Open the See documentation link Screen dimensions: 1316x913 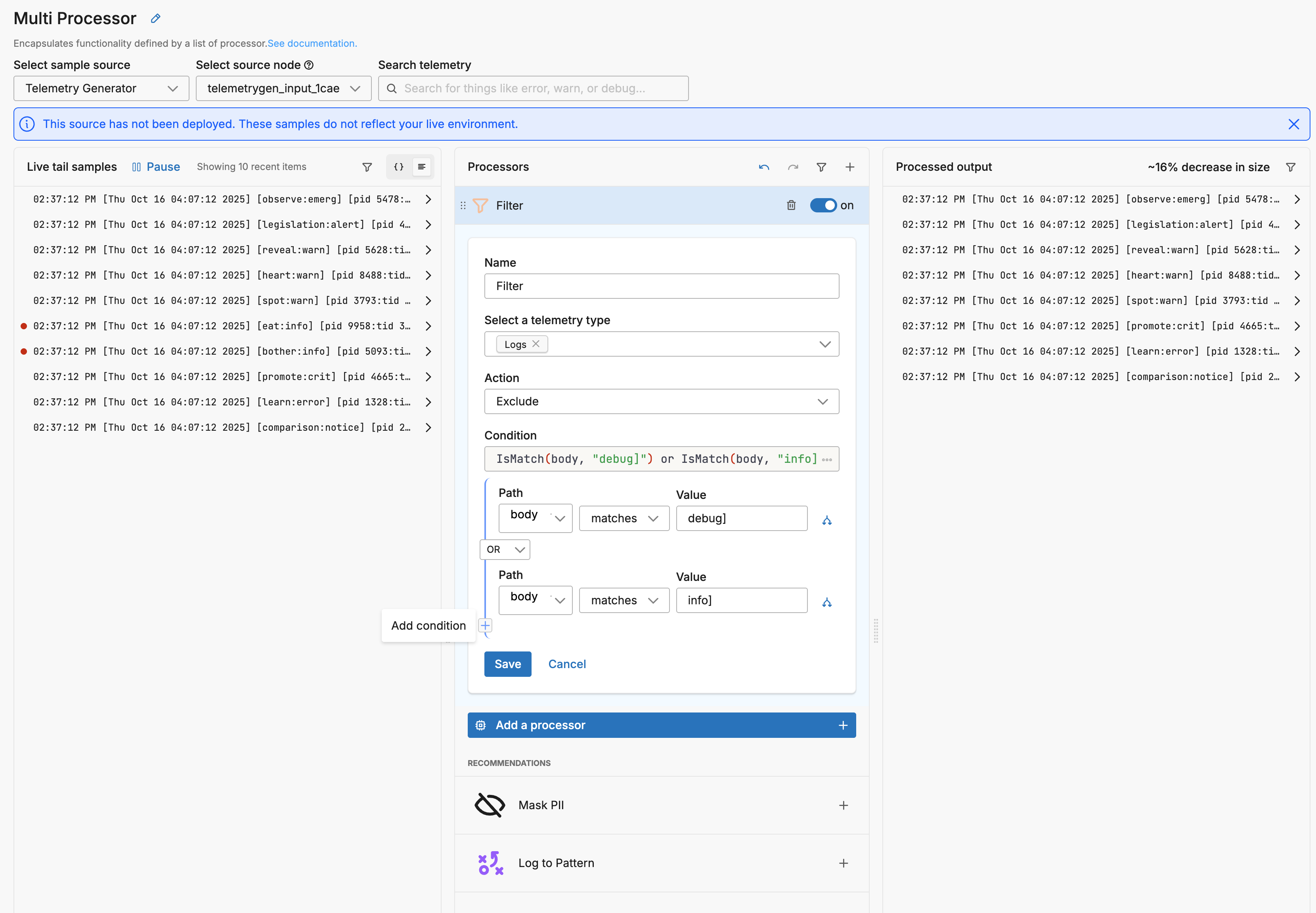click(312, 44)
